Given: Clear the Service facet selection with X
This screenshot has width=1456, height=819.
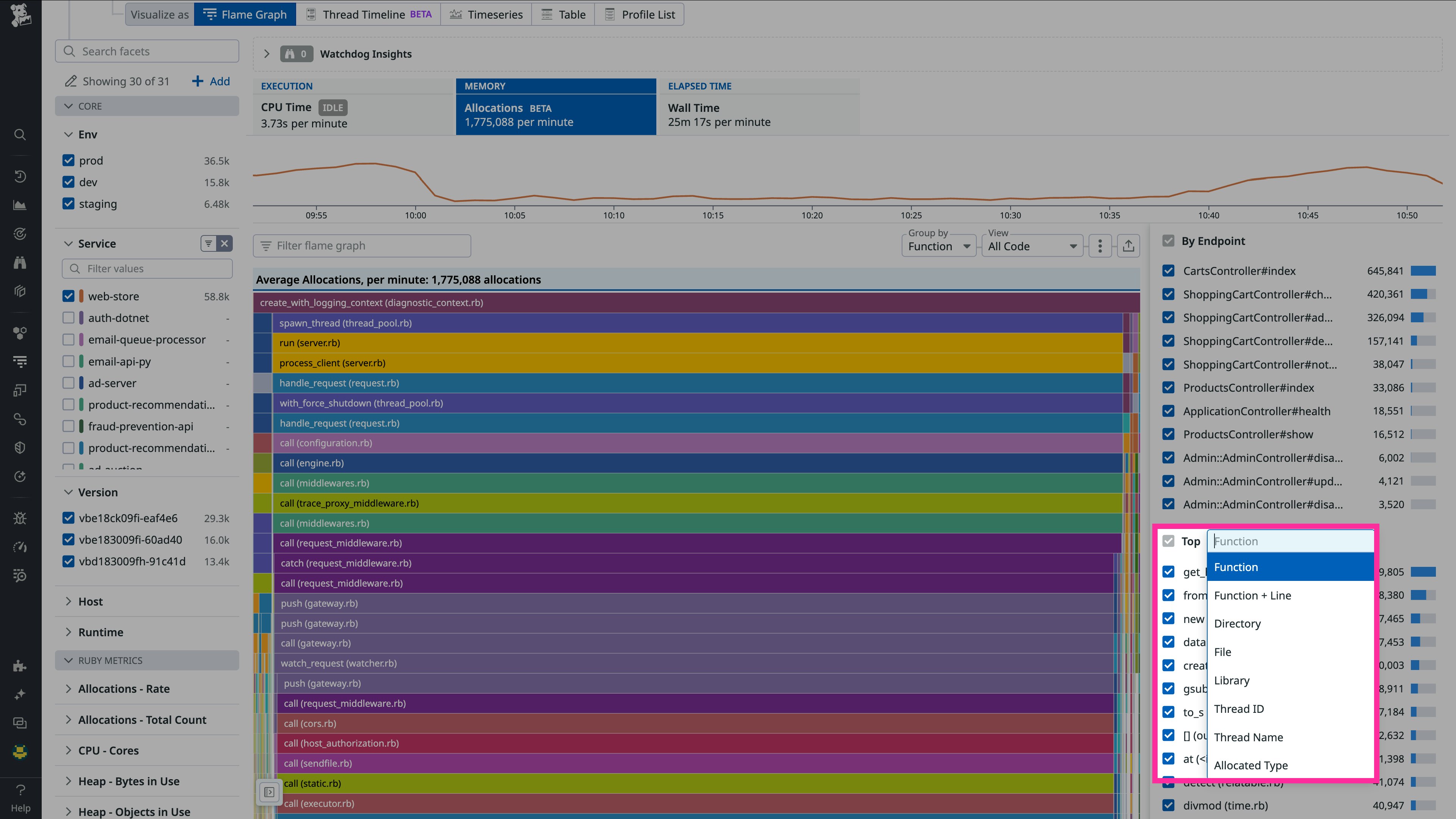Looking at the screenshot, I should coord(225,243).
